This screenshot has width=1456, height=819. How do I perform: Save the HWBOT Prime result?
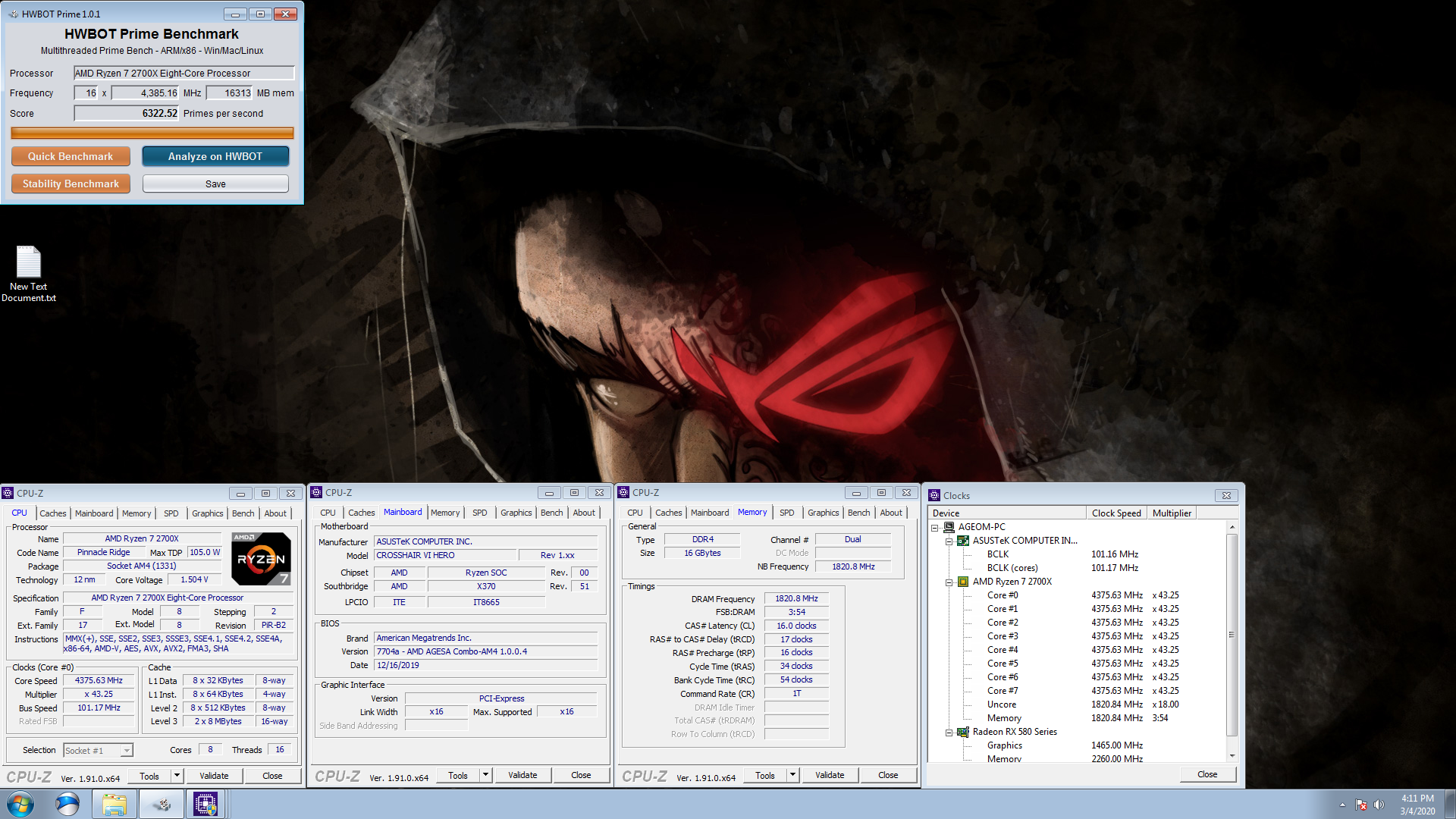tap(215, 184)
